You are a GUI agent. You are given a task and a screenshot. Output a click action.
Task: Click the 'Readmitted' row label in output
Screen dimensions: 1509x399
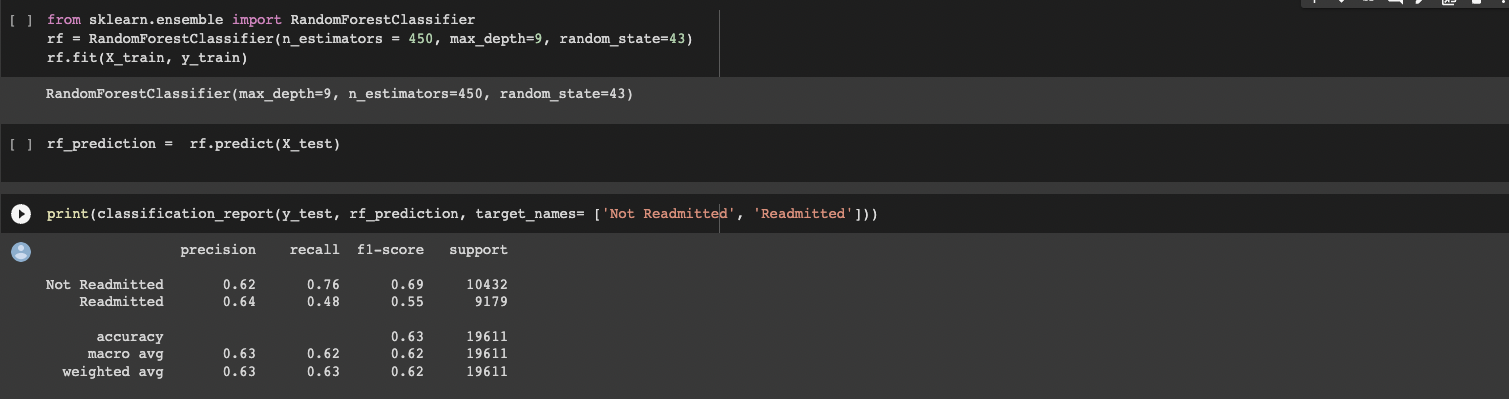click(x=122, y=302)
